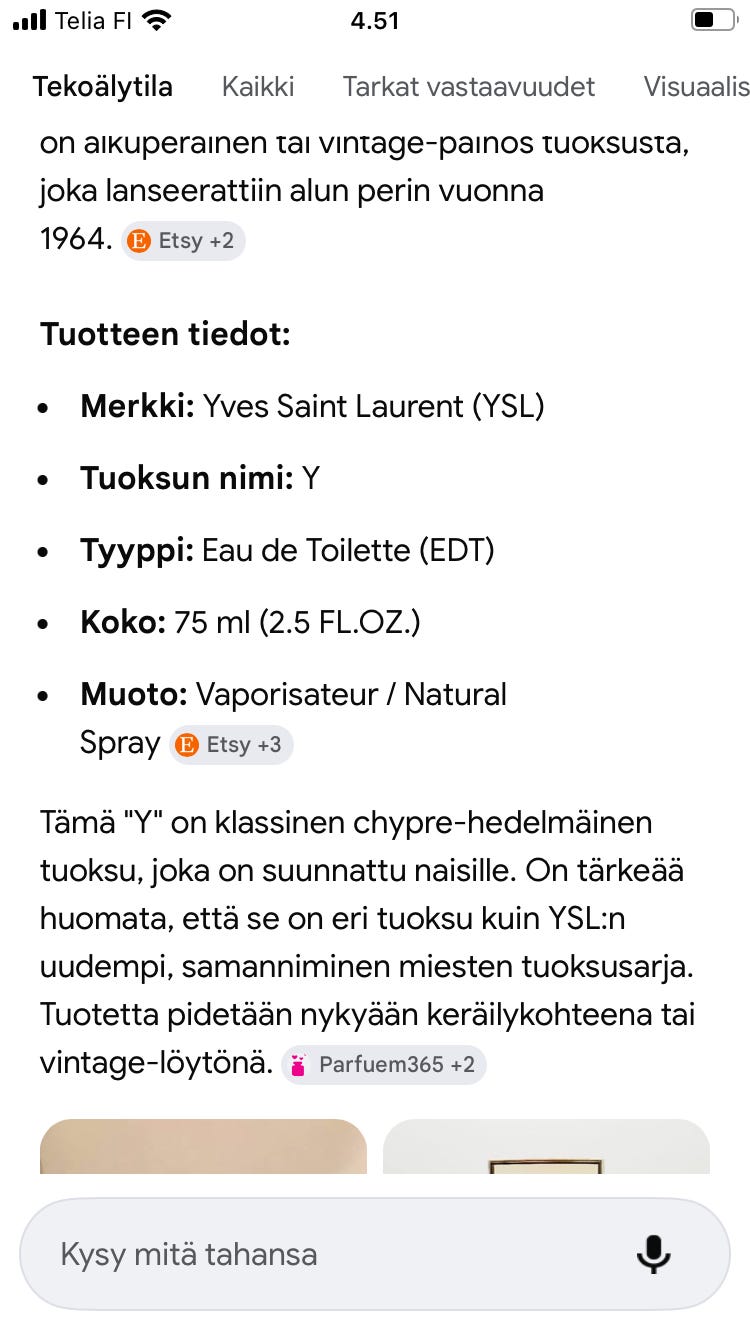
Task: Open the Kaikki tab
Action: pos(258,87)
